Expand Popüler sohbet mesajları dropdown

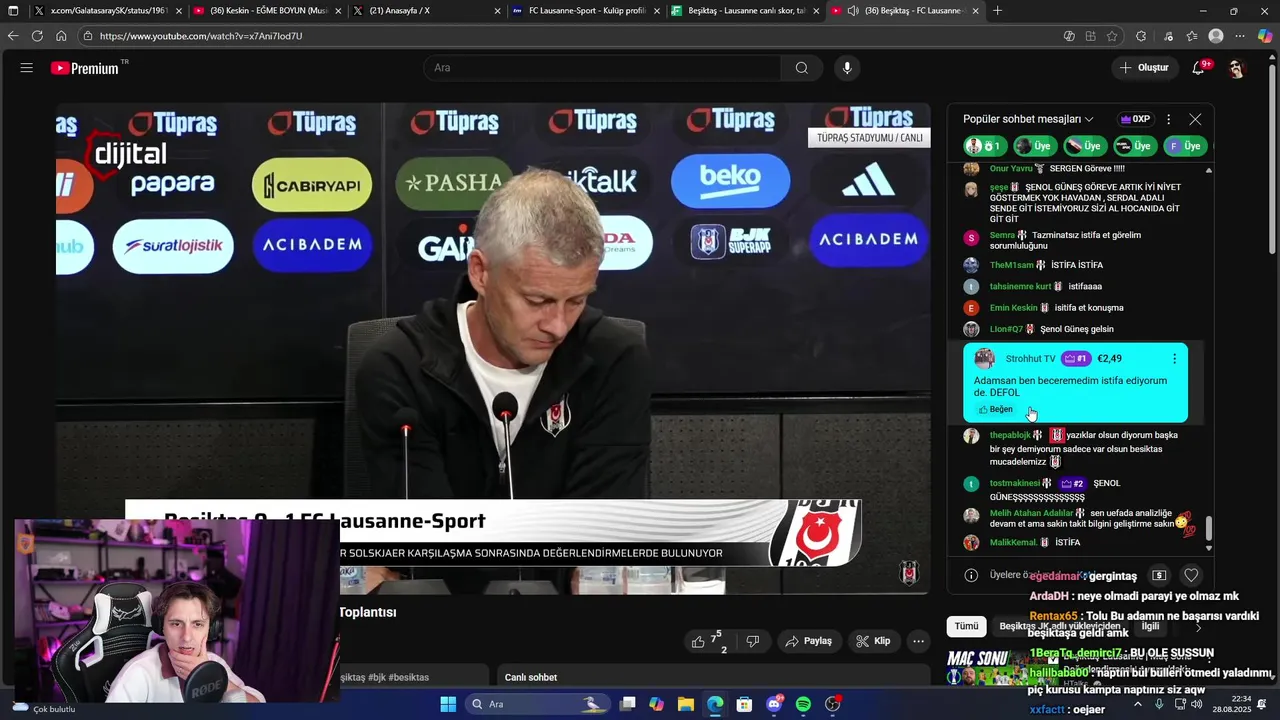point(1028,119)
